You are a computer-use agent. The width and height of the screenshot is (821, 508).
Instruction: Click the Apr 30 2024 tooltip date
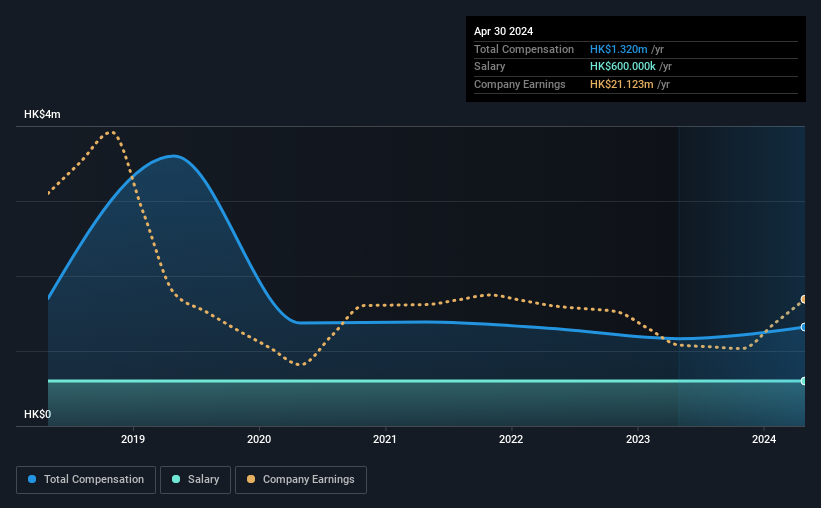pyautogui.click(x=503, y=31)
